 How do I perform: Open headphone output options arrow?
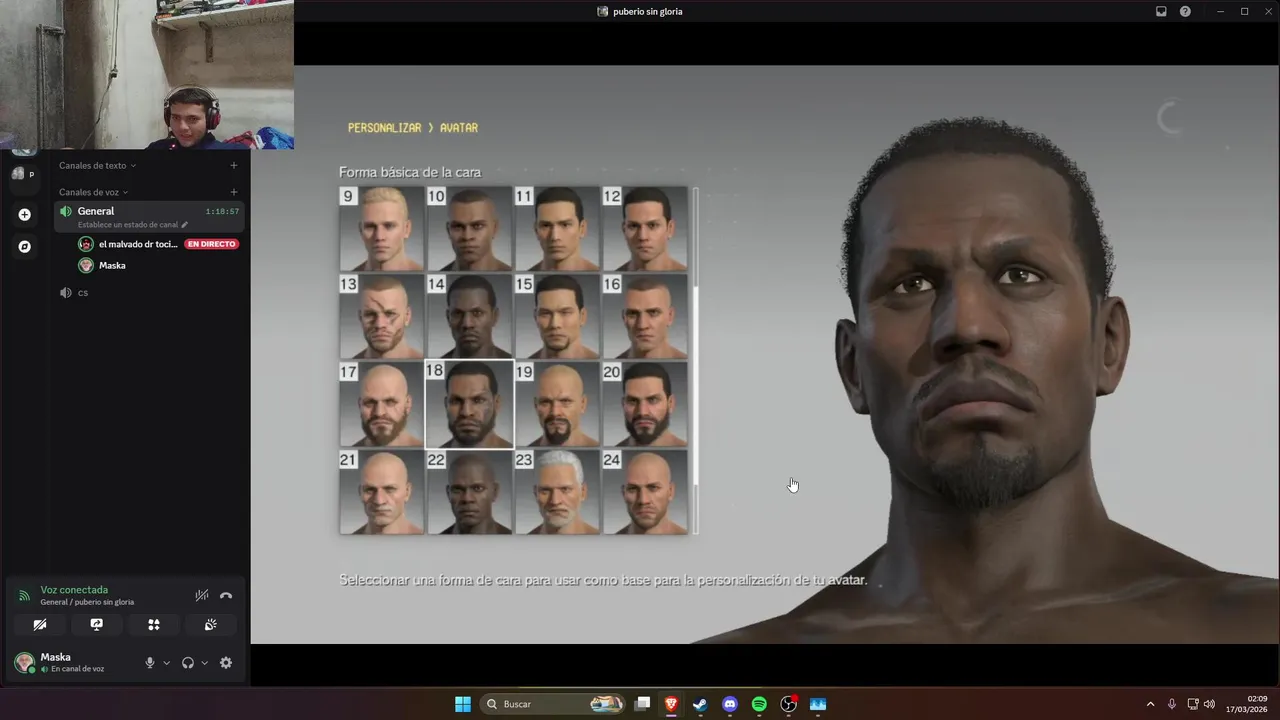point(204,662)
